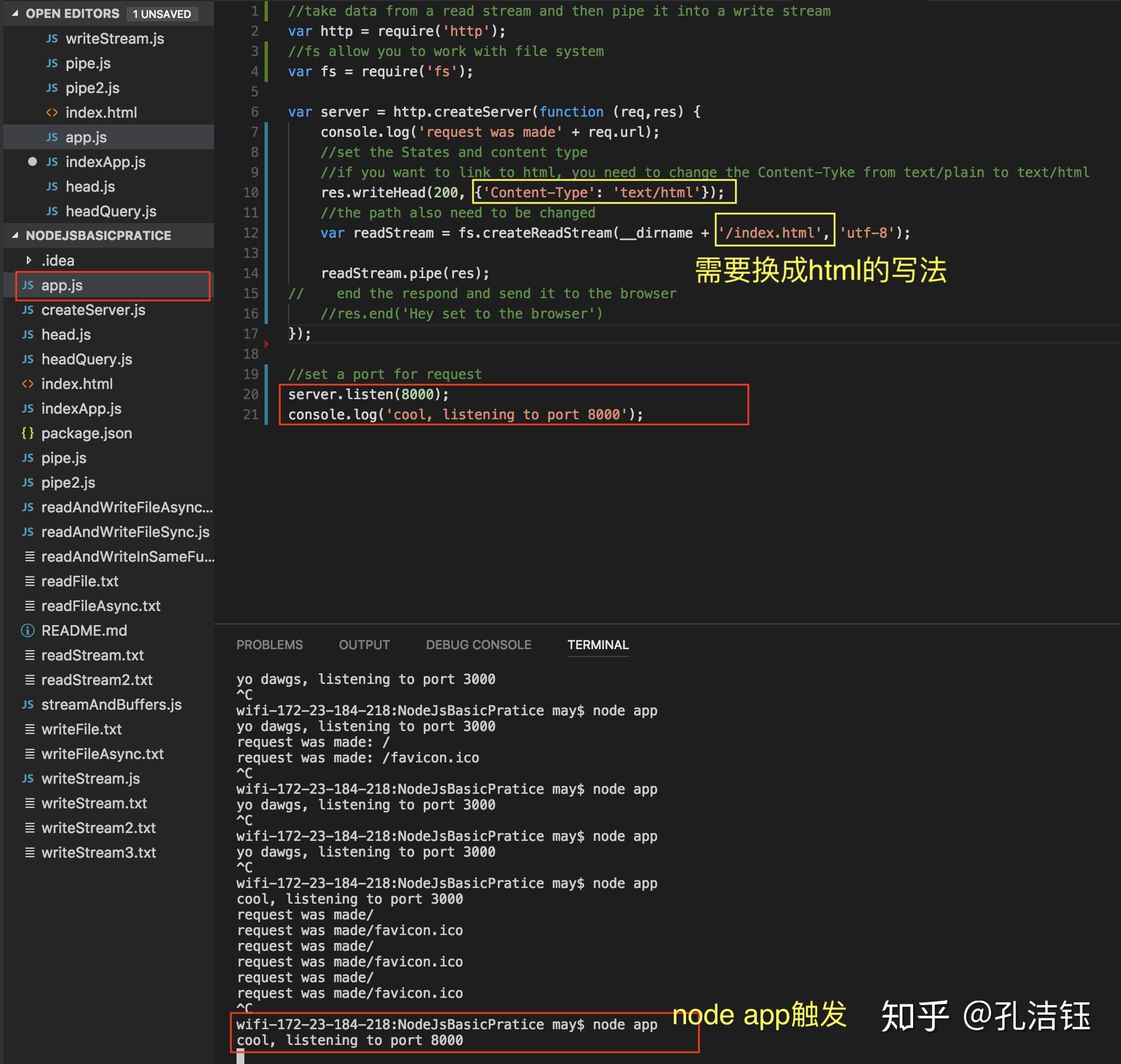Image resolution: width=1121 pixels, height=1064 pixels.
Task: Click line number 20 in the gutter
Action: pyautogui.click(x=251, y=394)
